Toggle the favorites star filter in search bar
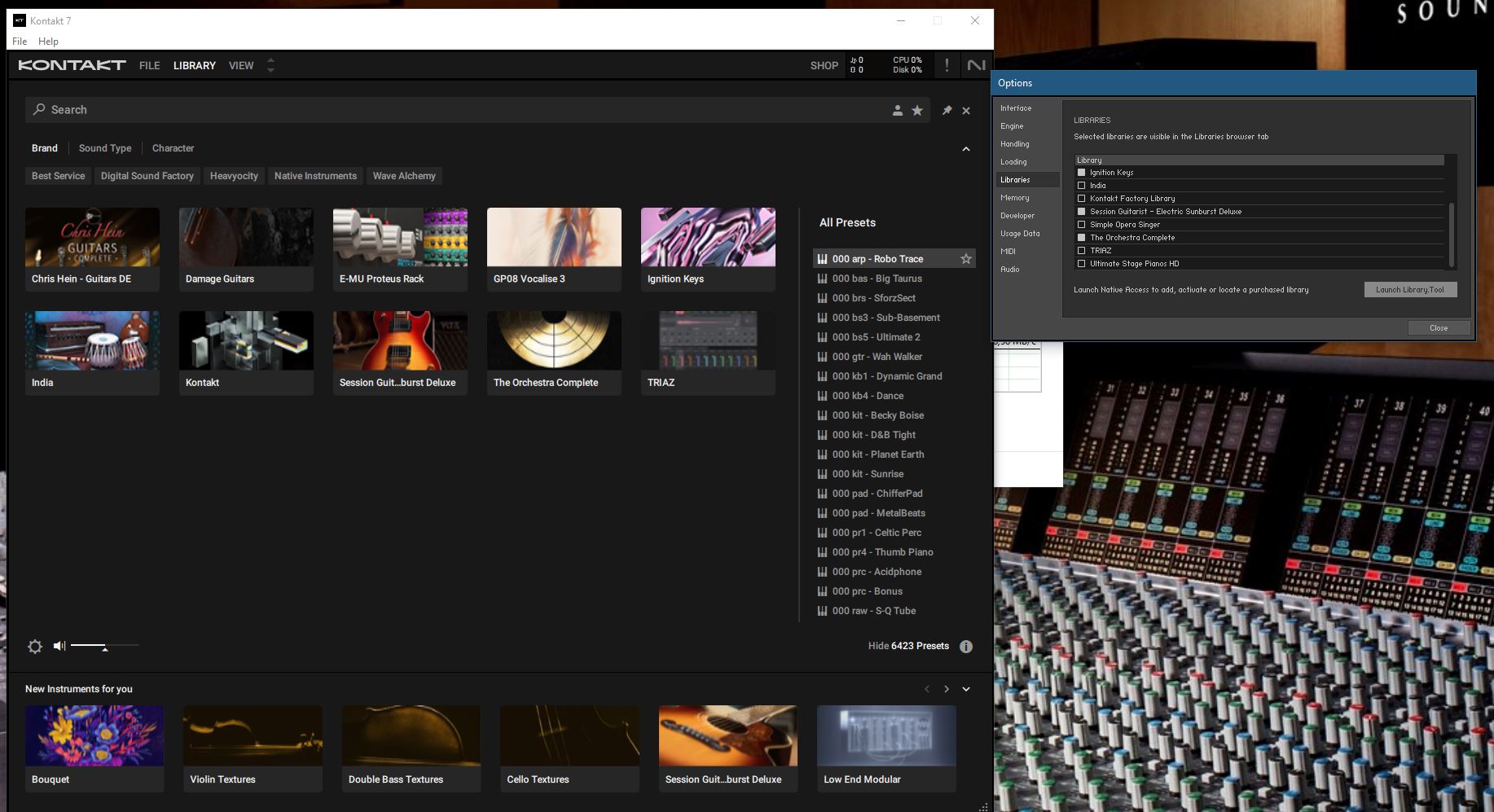This screenshot has width=1494, height=812. [x=917, y=111]
